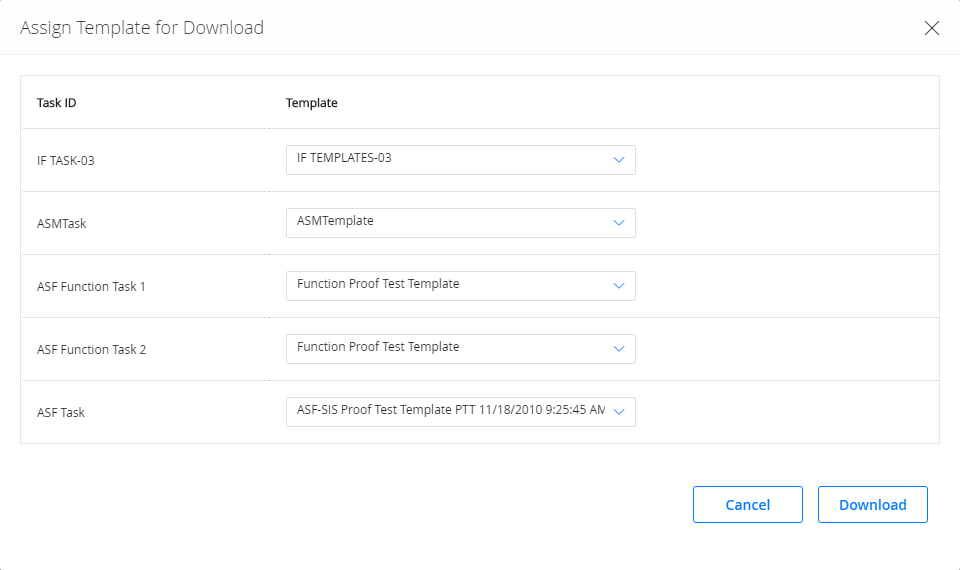Select the IF TASK-03 row label
Viewport: 960px width, 570px height.
pyautogui.click(x=66, y=160)
